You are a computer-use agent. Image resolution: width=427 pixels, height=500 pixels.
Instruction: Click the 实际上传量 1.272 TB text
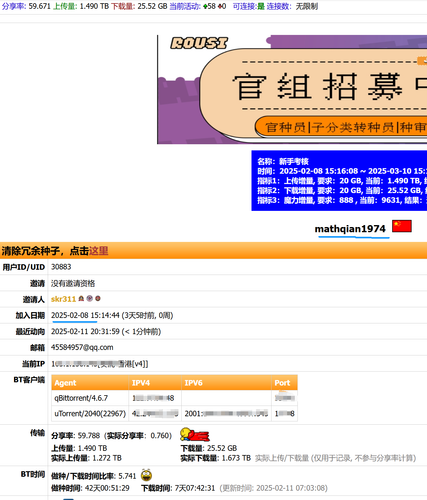click(86, 458)
